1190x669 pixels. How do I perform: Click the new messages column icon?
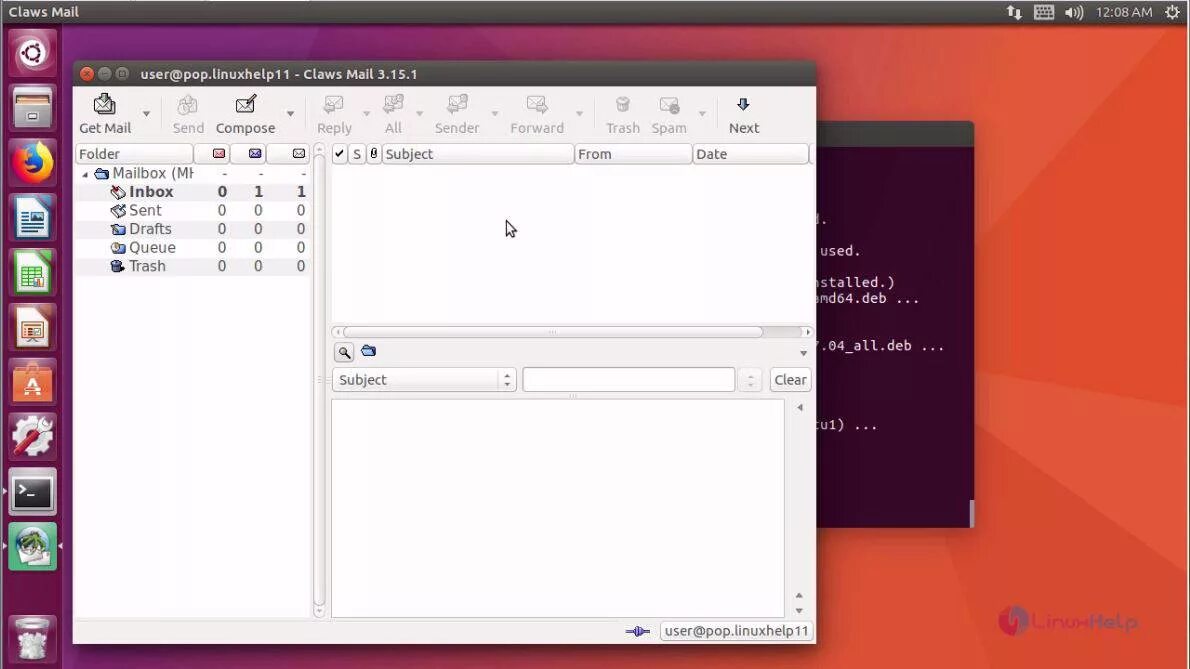tap(219, 154)
